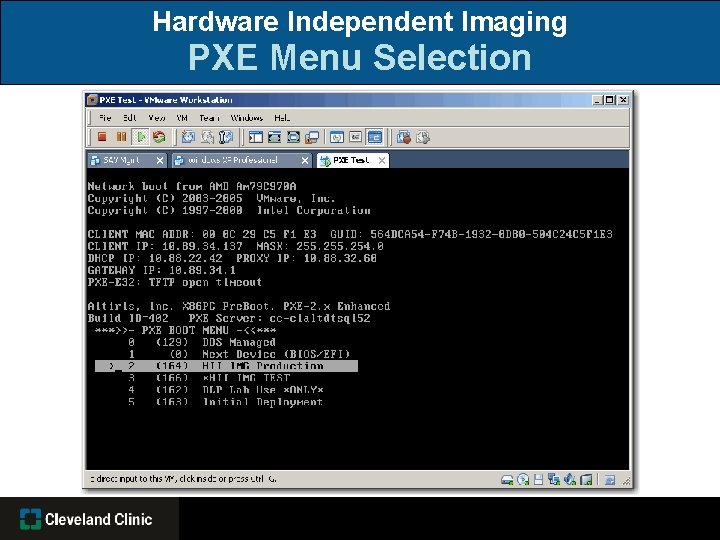Click the status bar direct input hint
720x540 pixels.
183,479
